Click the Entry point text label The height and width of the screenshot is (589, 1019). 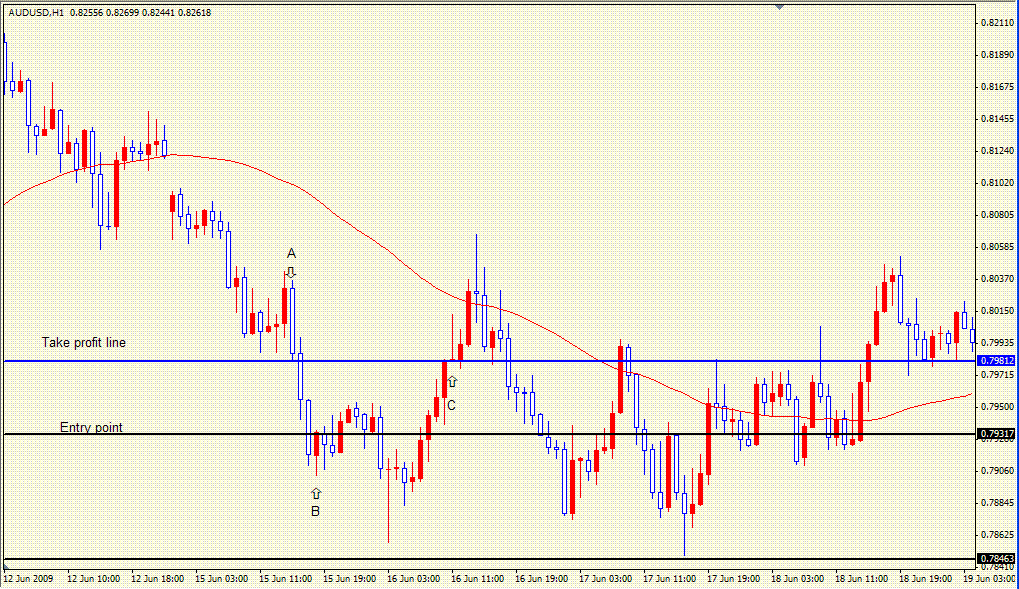(91, 427)
